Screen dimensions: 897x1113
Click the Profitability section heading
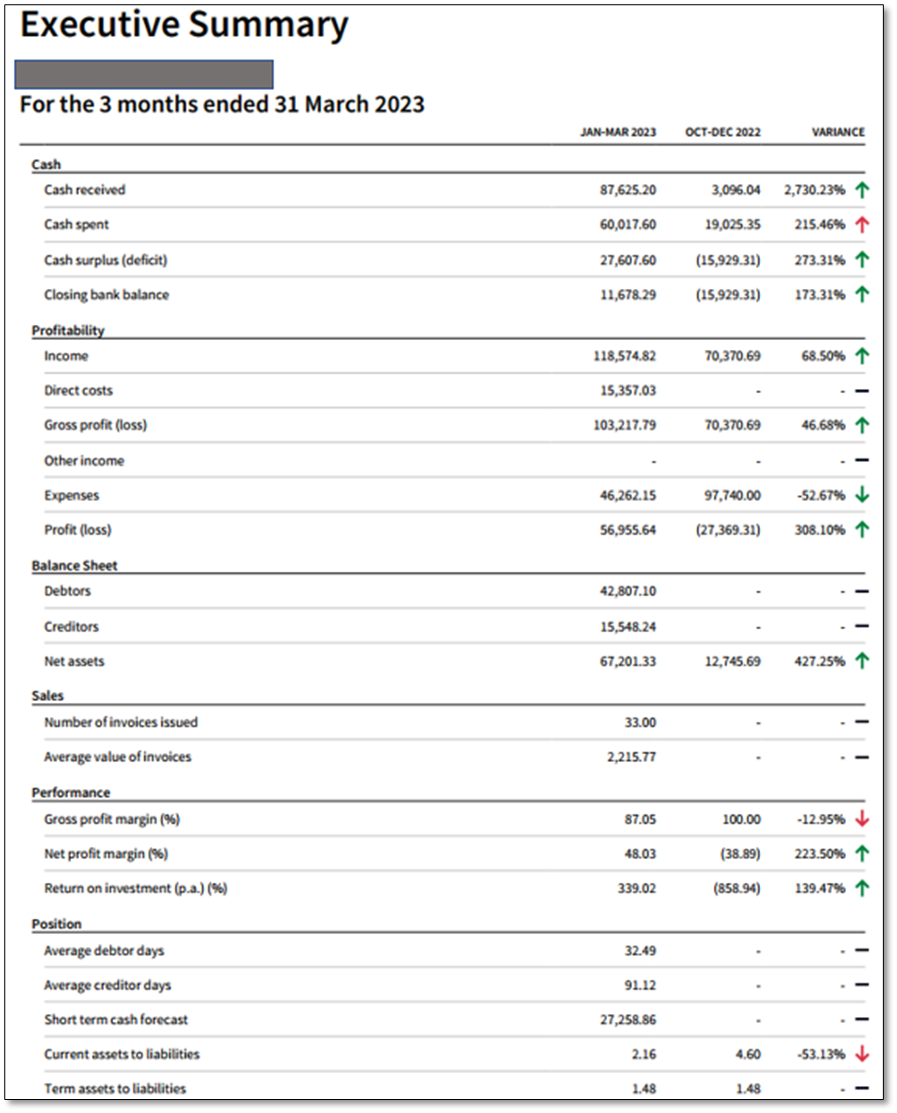[68, 330]
